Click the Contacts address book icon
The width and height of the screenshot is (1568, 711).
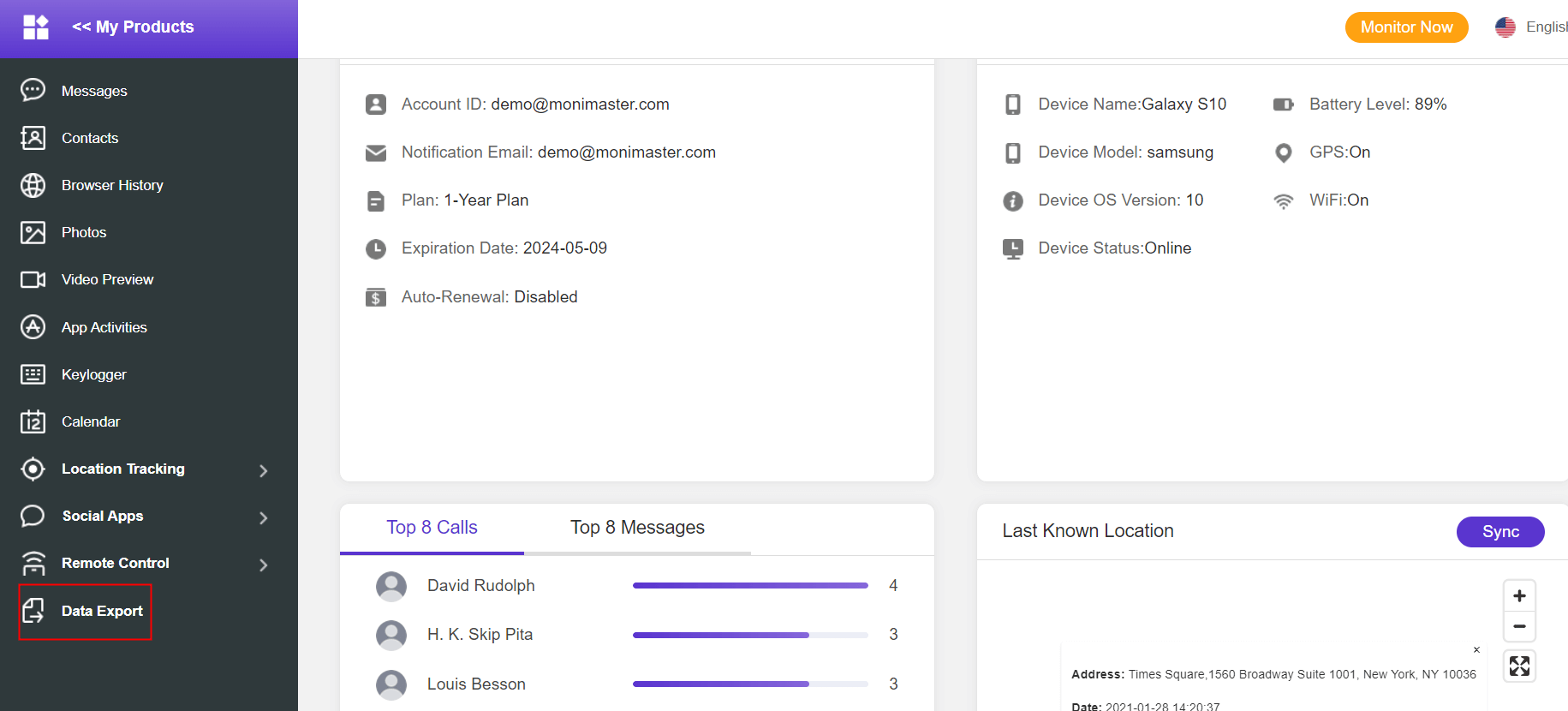point(33,137)
